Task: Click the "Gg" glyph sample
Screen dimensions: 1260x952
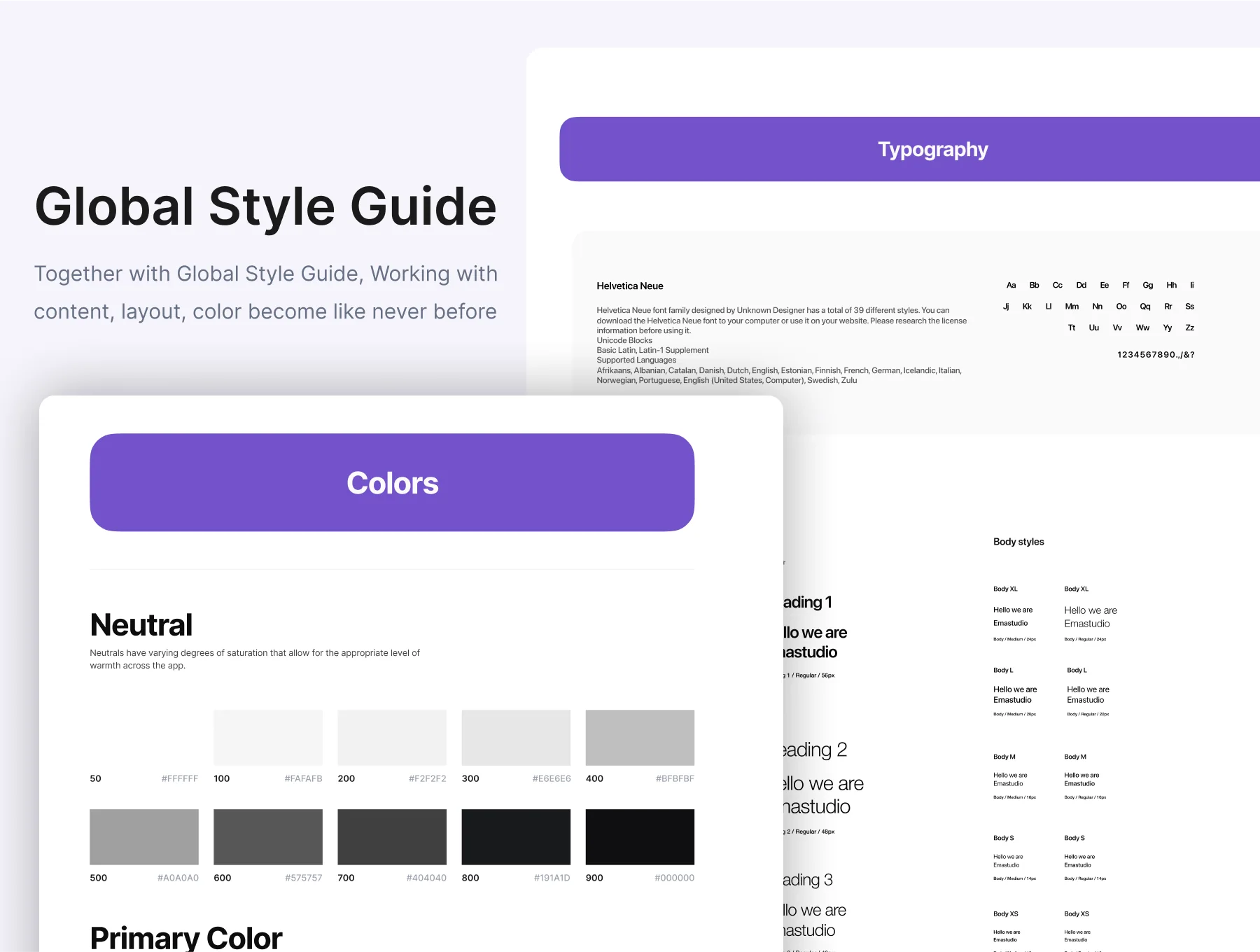Action: (1148, 286)
